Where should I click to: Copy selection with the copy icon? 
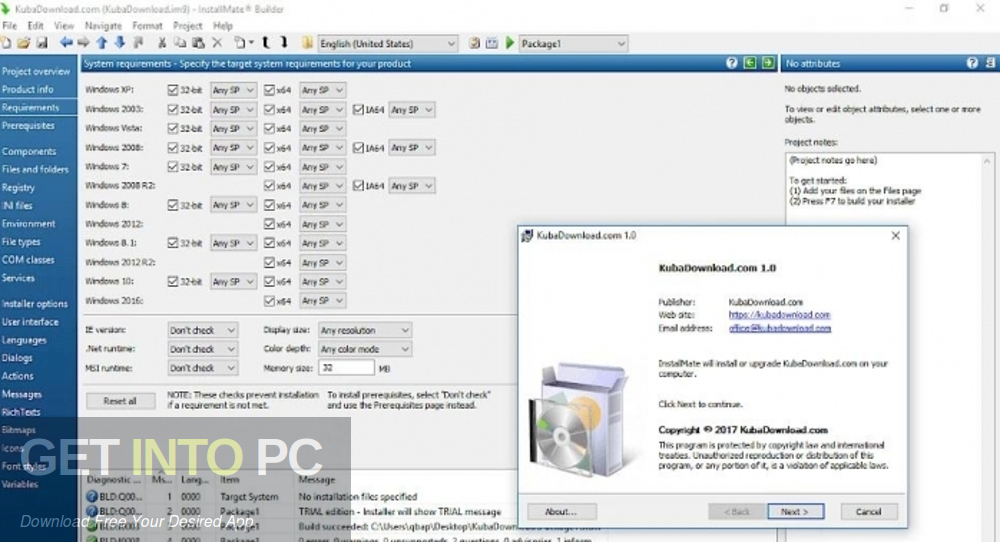click(180, 43)
